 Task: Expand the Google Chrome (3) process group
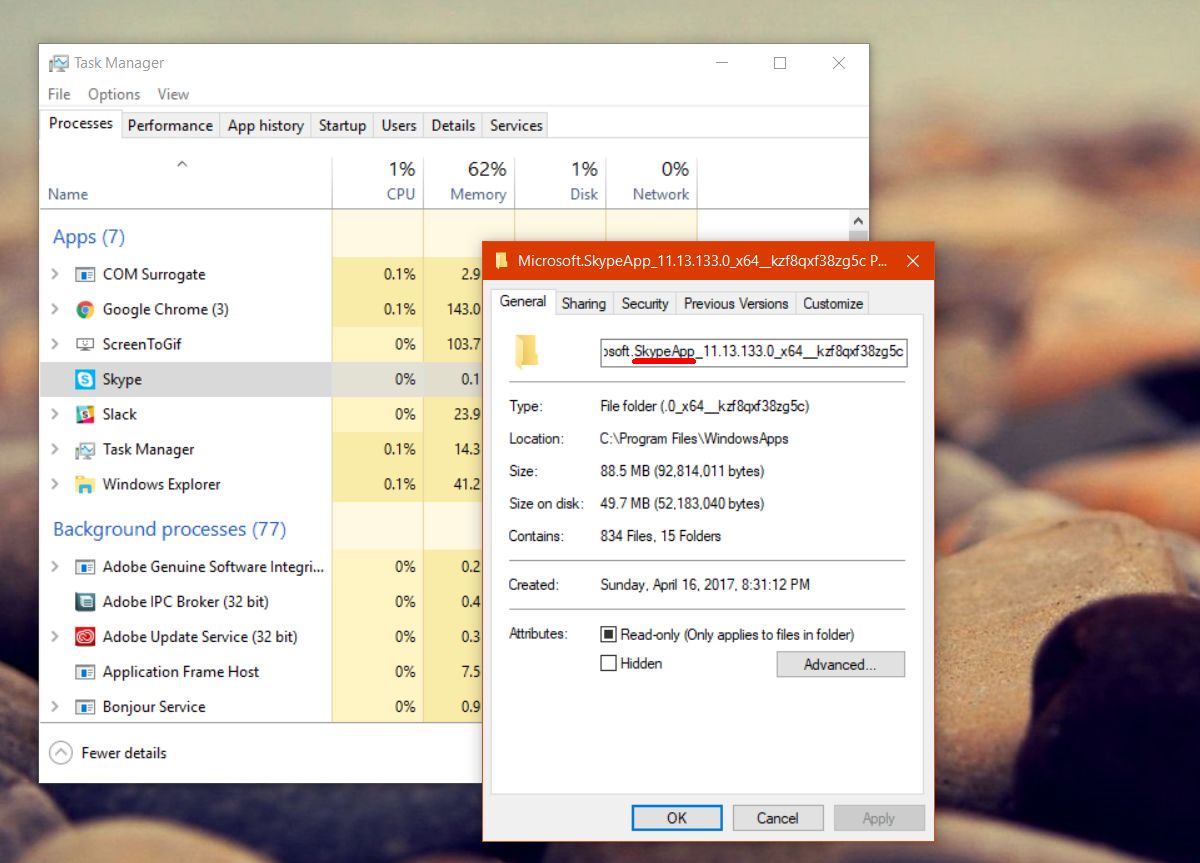[55, 309]
